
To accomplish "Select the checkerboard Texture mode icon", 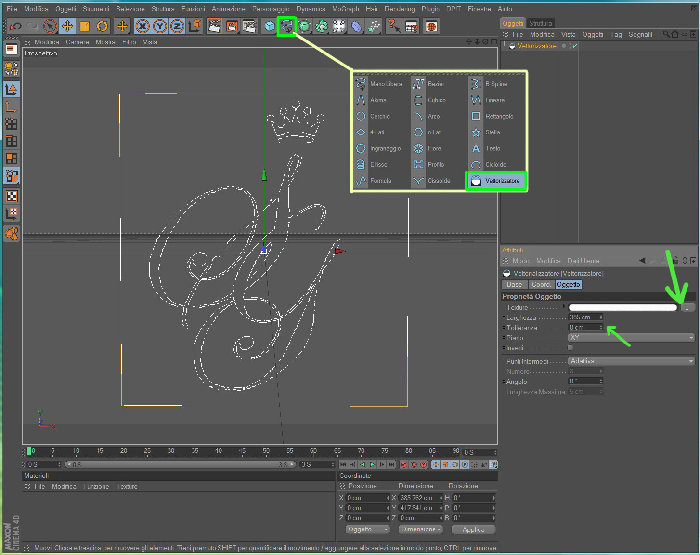I will (12, 196).
